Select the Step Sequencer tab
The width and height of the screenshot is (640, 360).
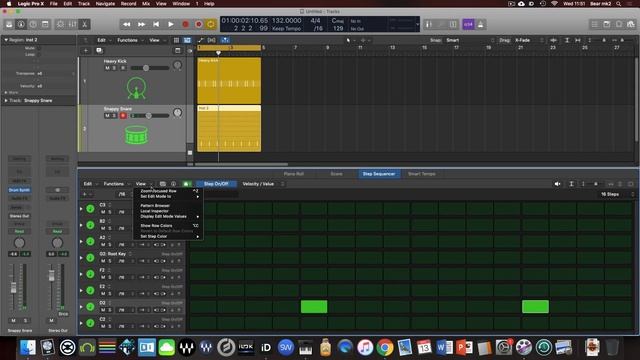[379, 174]
